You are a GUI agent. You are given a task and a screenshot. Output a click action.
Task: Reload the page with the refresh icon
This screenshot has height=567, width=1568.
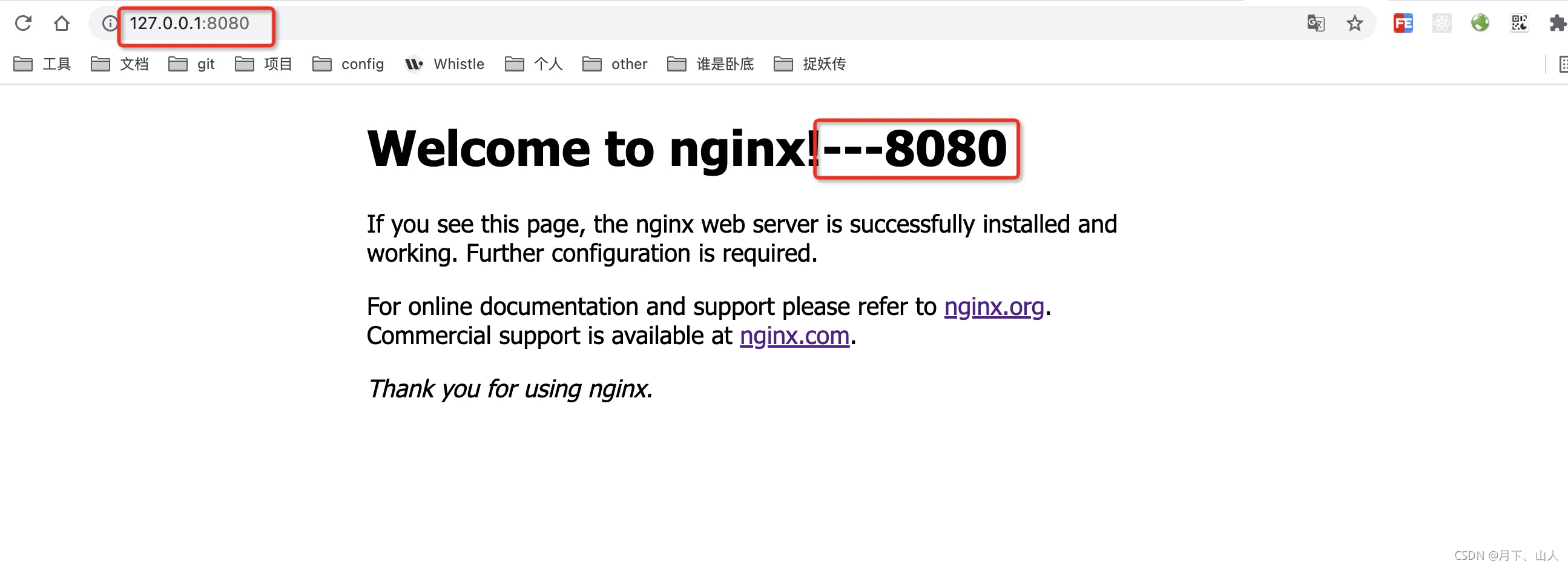(x=23, y=23)
